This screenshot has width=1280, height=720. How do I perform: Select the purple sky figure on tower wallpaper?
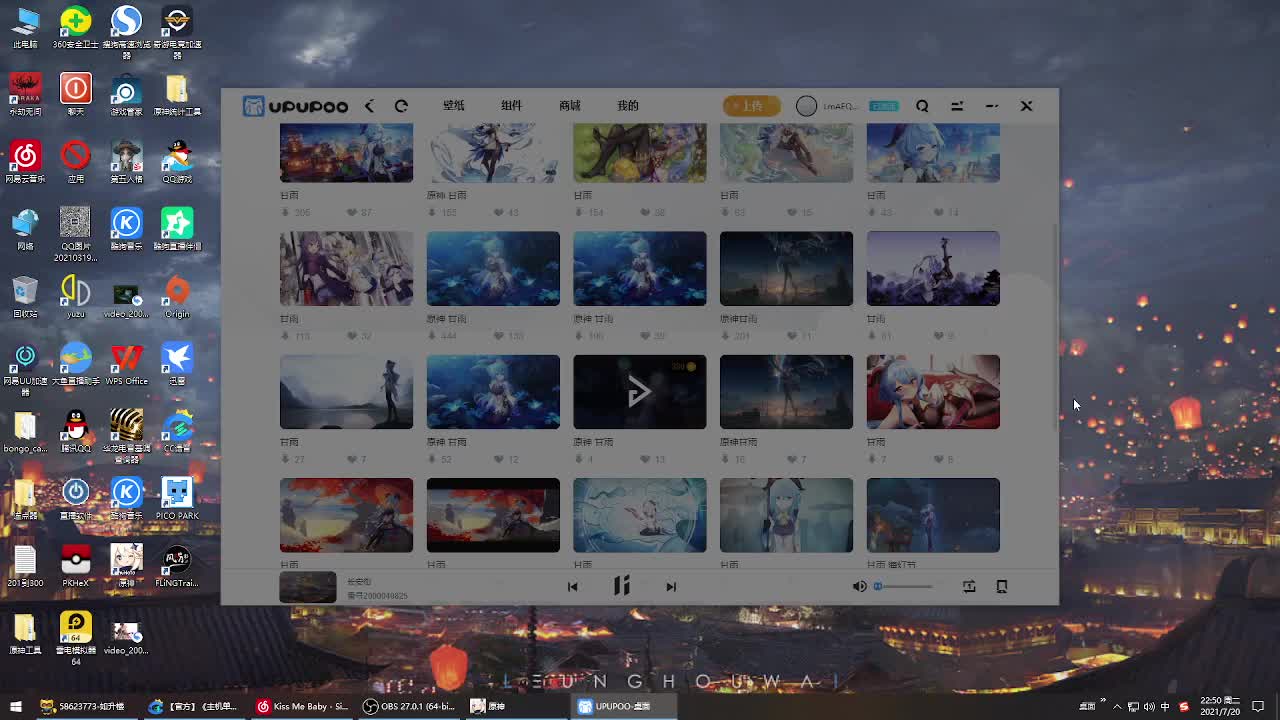pyautogui.click(x=933, y=268)
